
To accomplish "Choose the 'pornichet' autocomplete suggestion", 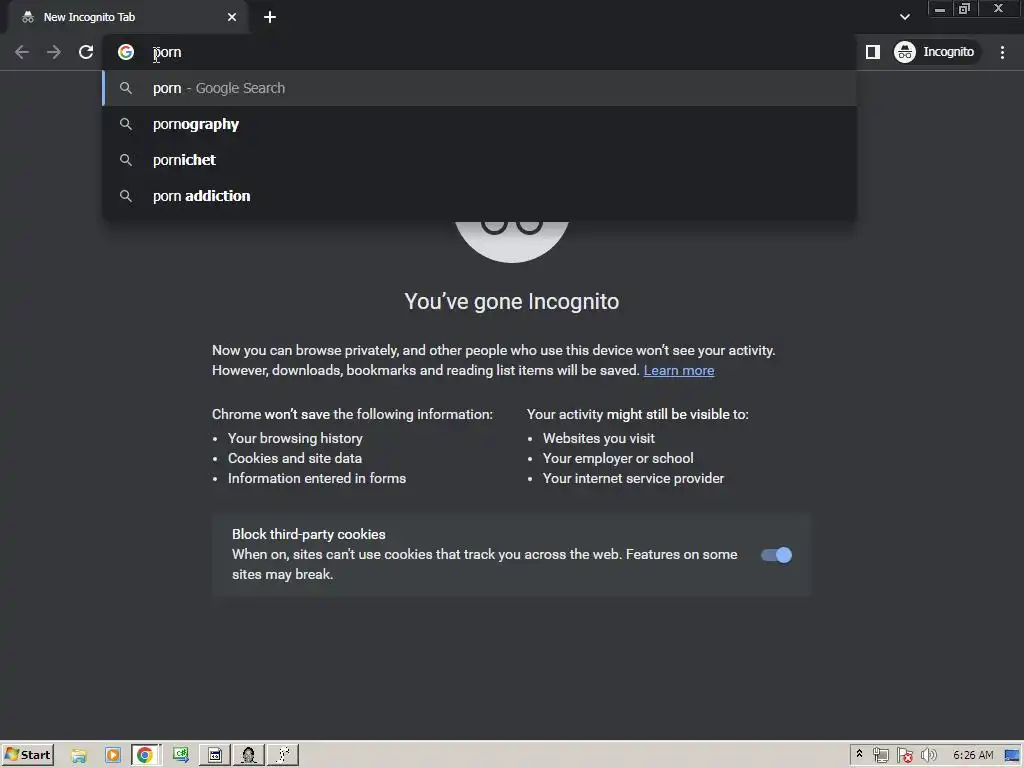I will (480, 160).
